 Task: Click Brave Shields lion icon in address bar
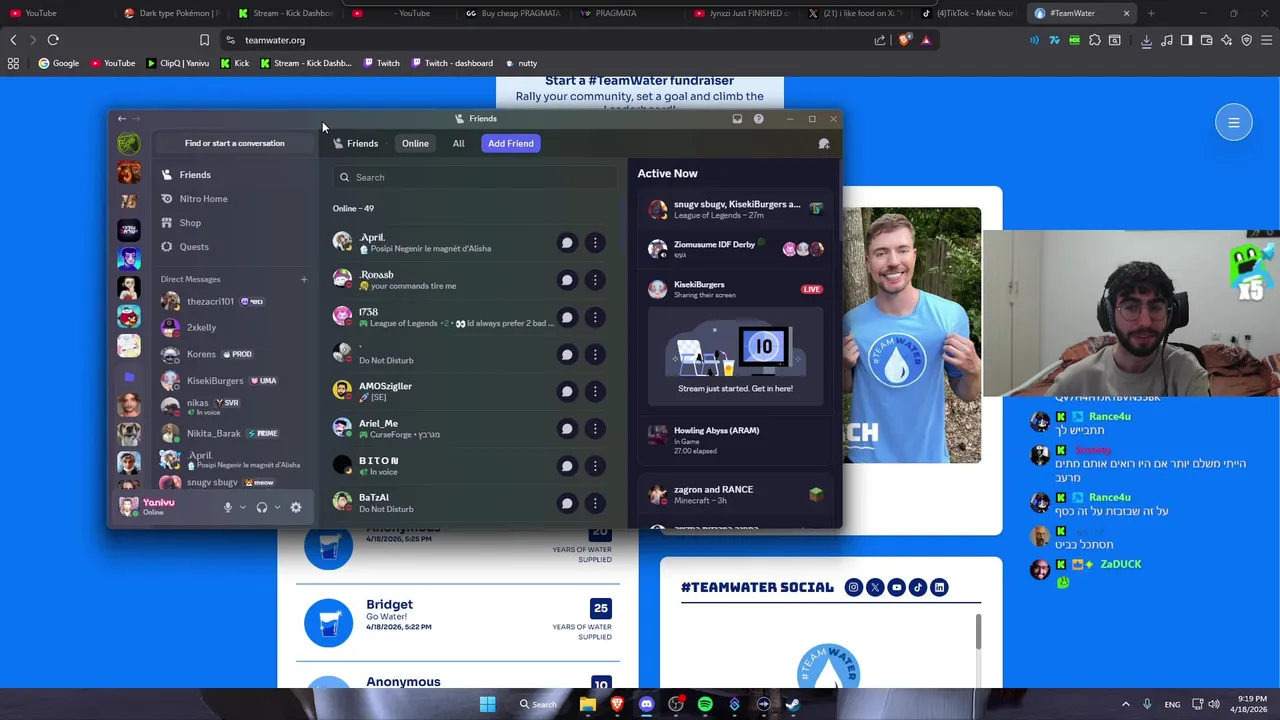905,40
